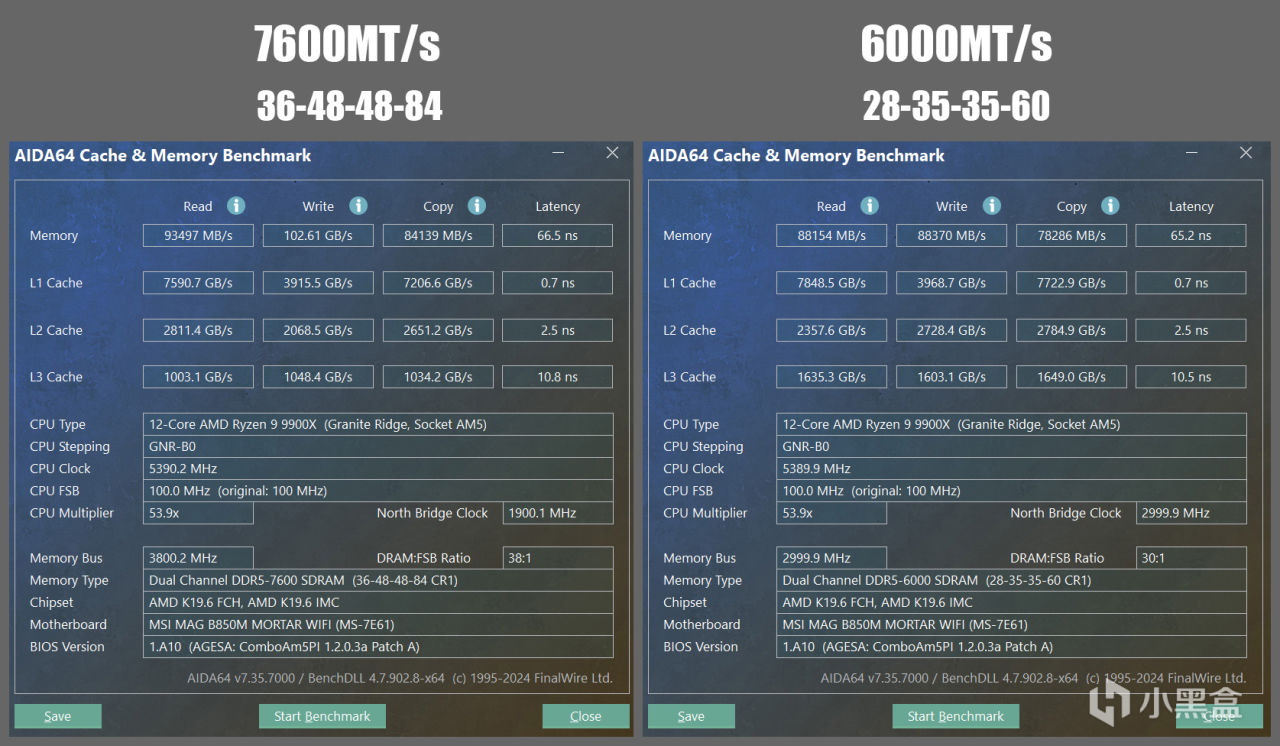
Task: Select the Dual Channel DDR5-6000 SDRAM memory type
Action: click(1012, 580)
